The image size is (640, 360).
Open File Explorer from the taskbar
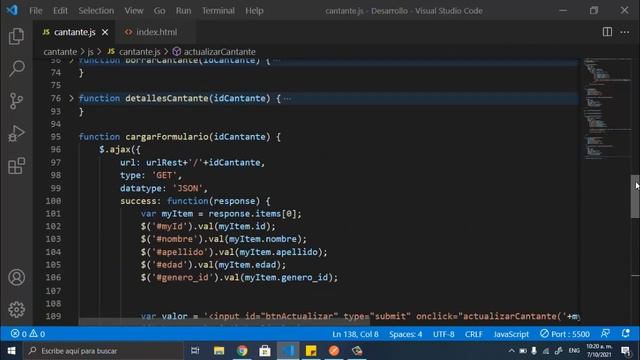click(219, 351)
